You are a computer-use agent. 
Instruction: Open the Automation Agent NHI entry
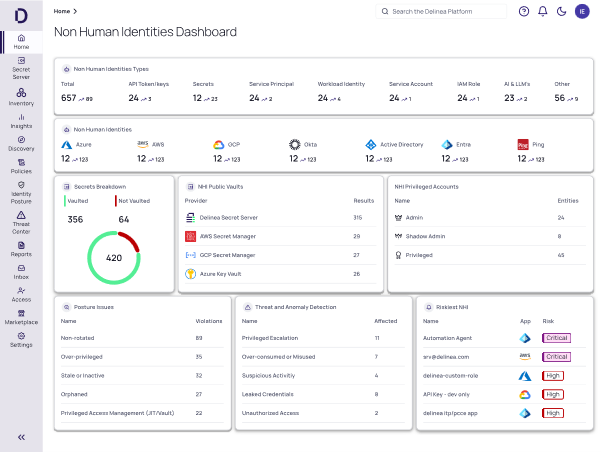tap(504, 338)
